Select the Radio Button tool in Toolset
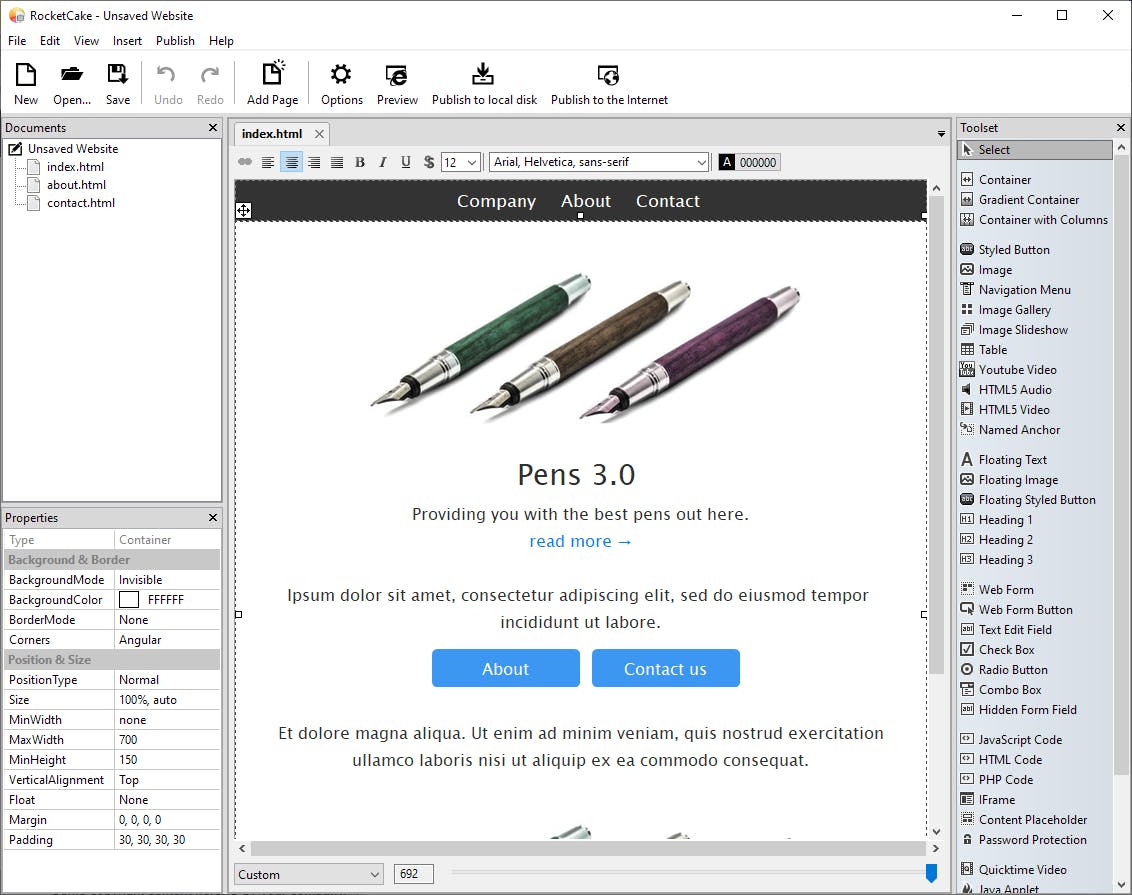The image size is (1132, 895). pos(1012,670)
